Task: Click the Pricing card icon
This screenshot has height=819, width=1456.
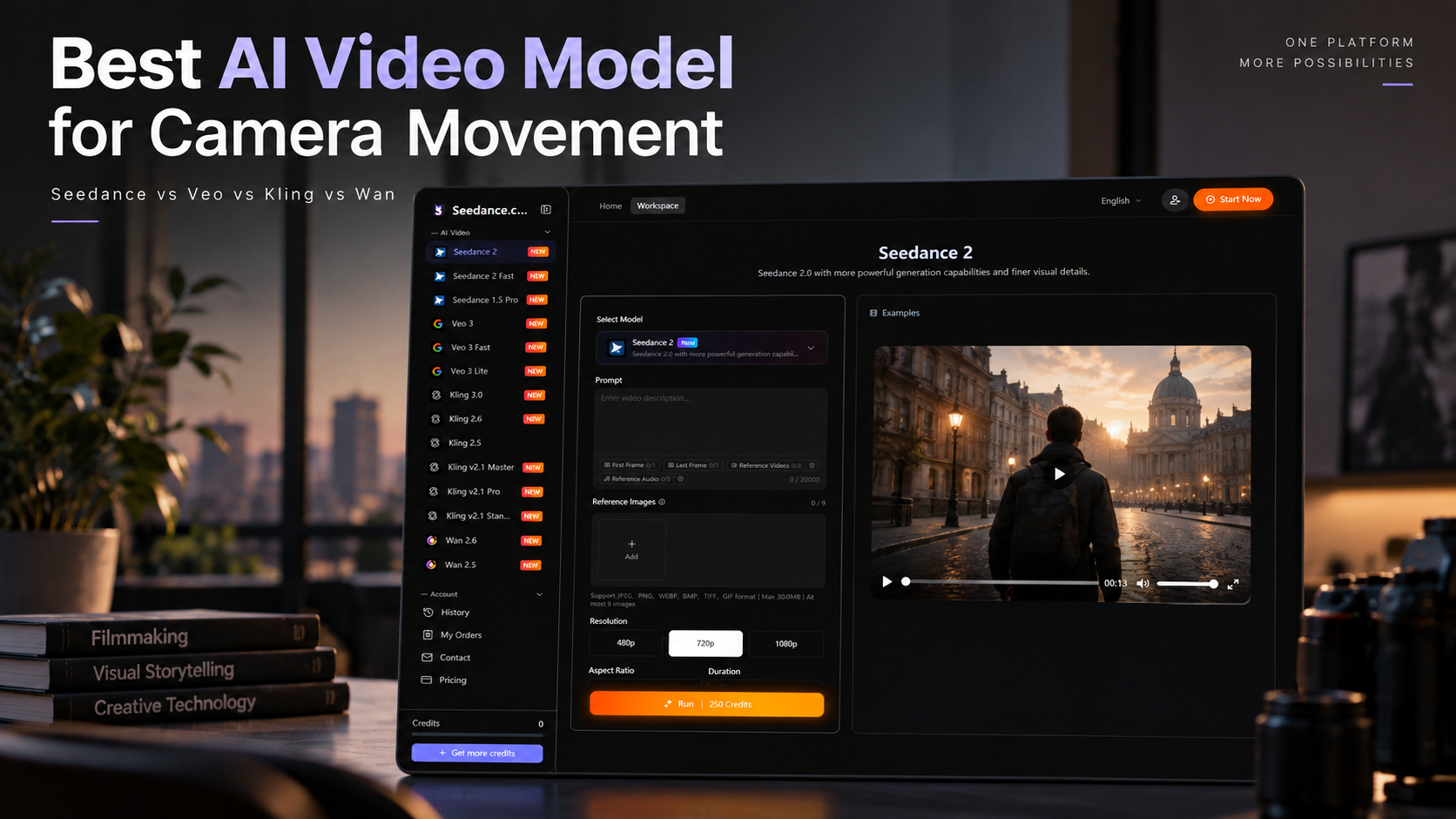Action: click(426, 680)
